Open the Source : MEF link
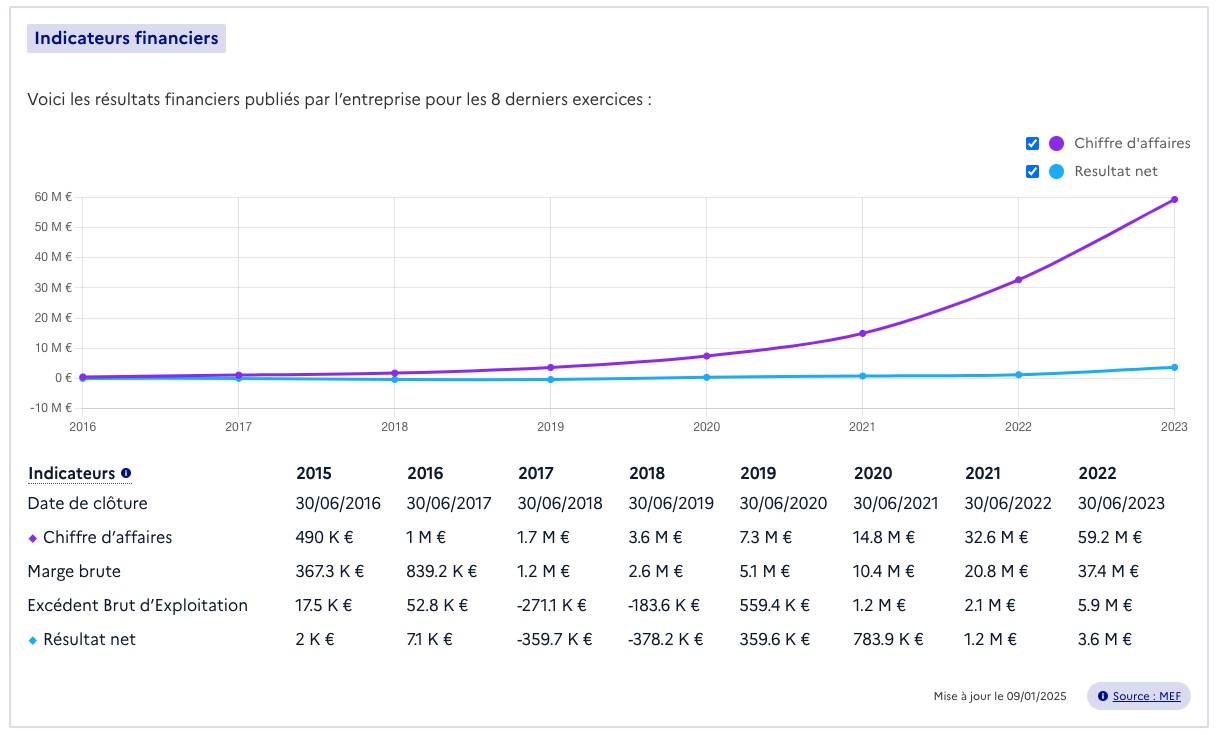 click(x=1146, y=696)
